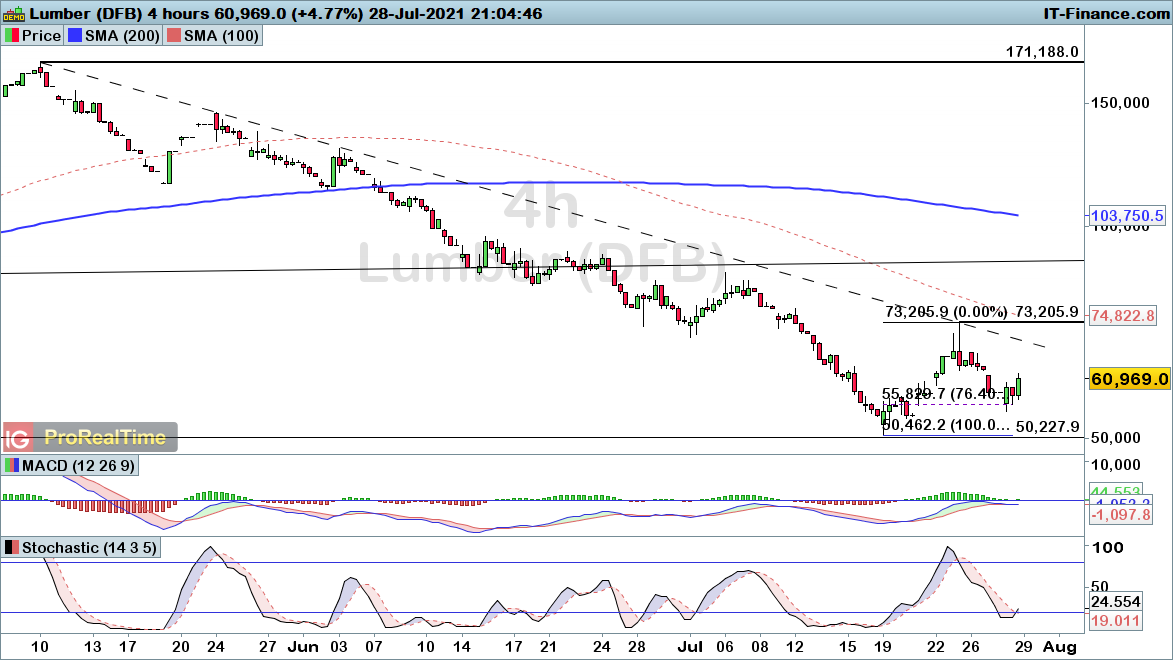Viewport: 1173px width, 660px height.
Task: Click the 50,462.2 (100.0 Fibonacci label
Action: point(946,425)
